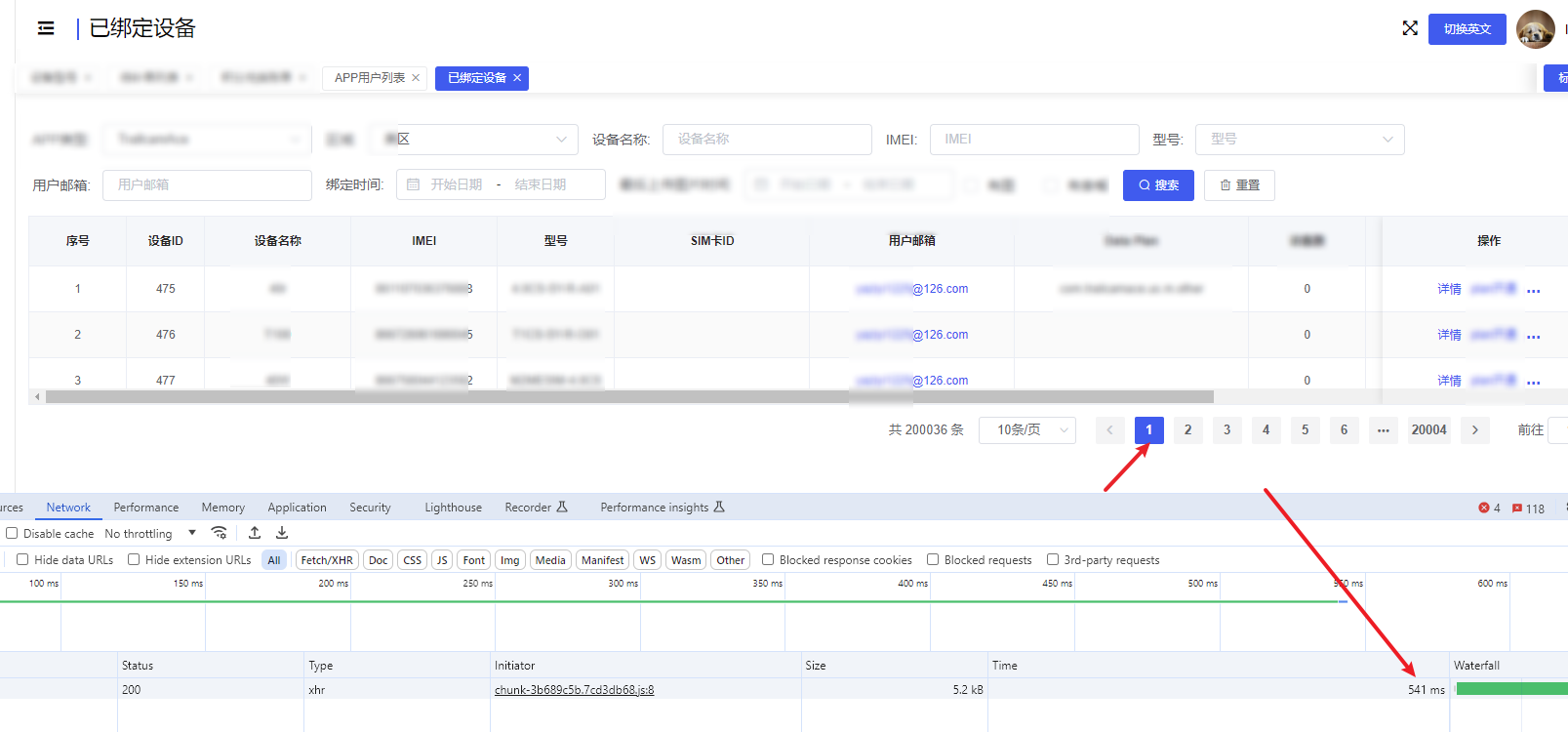Open the user avatar profile picture
Image resolution: width=1568 pixels, height=732 pixels.
(x=1535, y=29)
